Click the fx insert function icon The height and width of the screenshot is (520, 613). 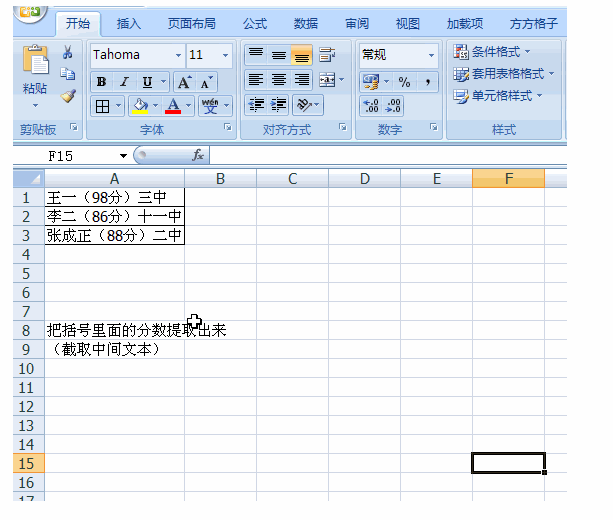[x=198, y=155]
